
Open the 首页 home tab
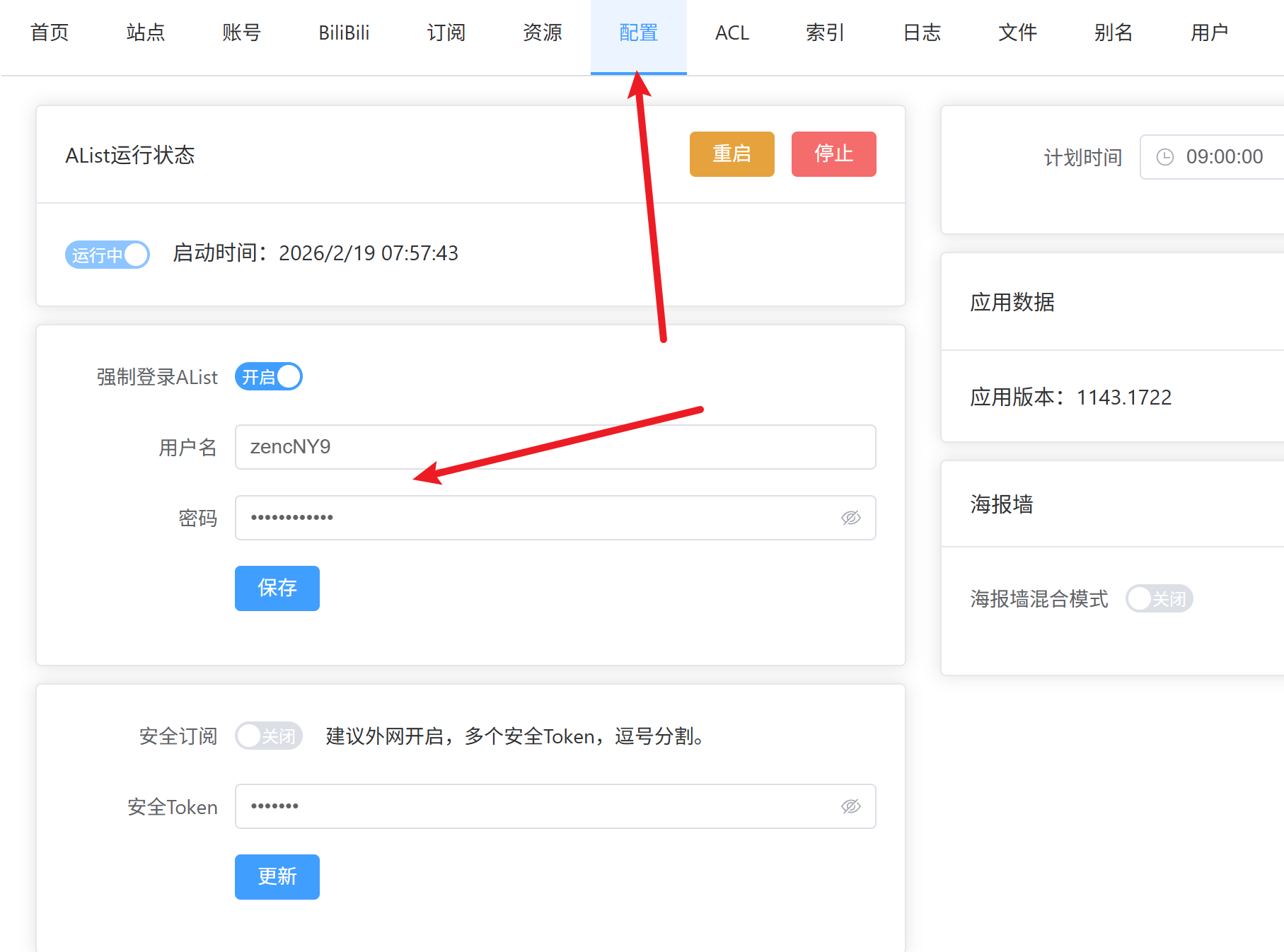click(50, 33)
